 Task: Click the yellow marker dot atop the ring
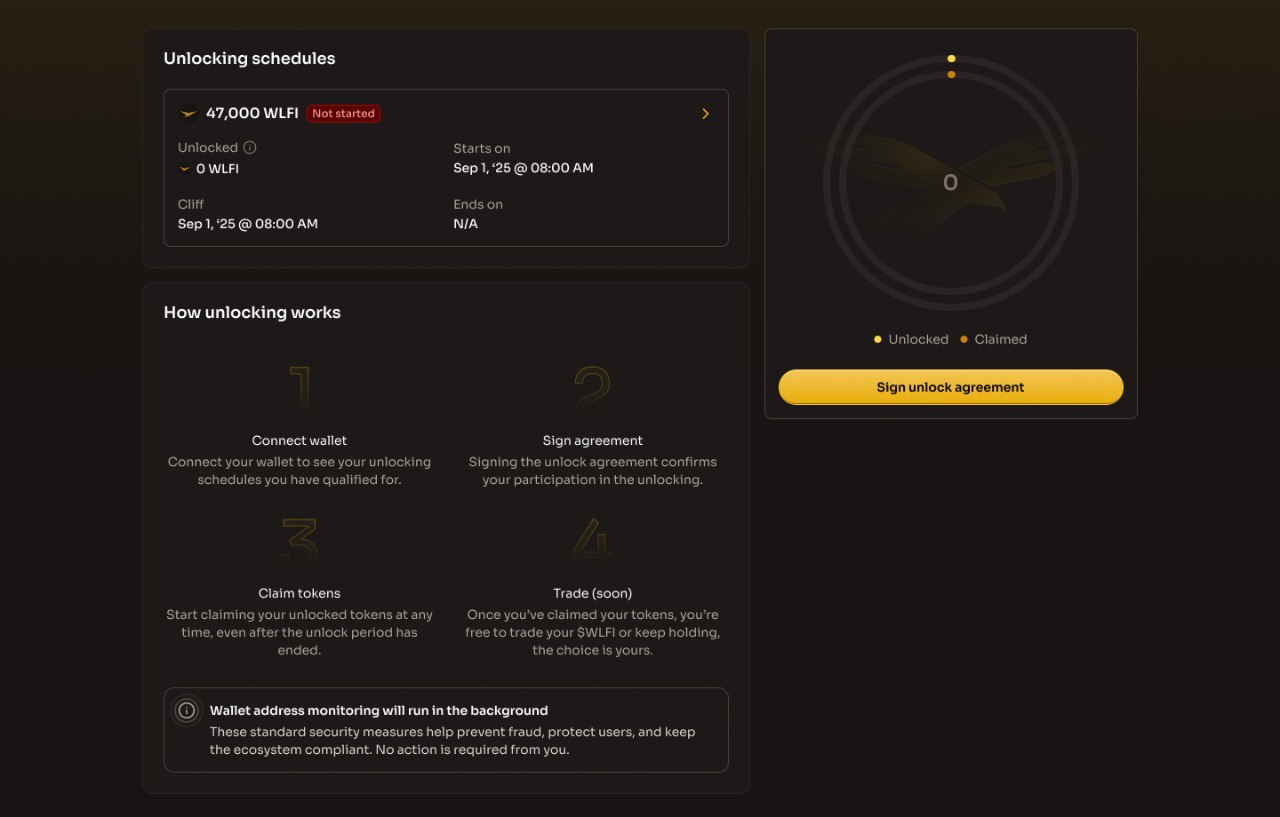coord(951,58)
